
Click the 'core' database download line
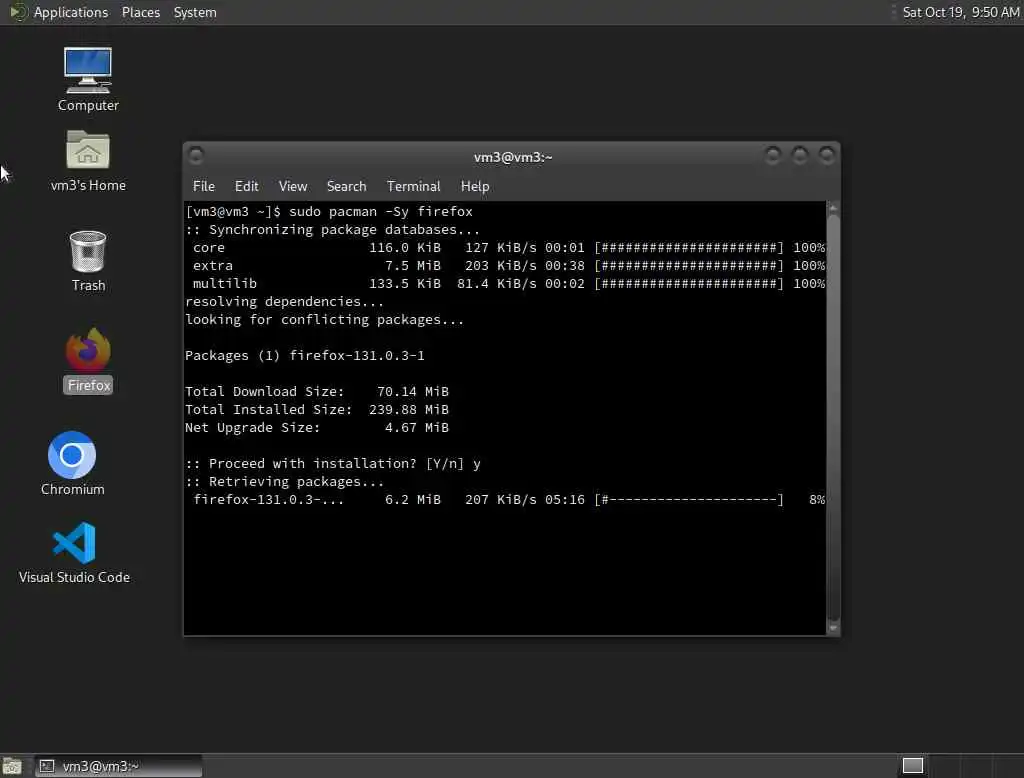(x=509, y=248)
